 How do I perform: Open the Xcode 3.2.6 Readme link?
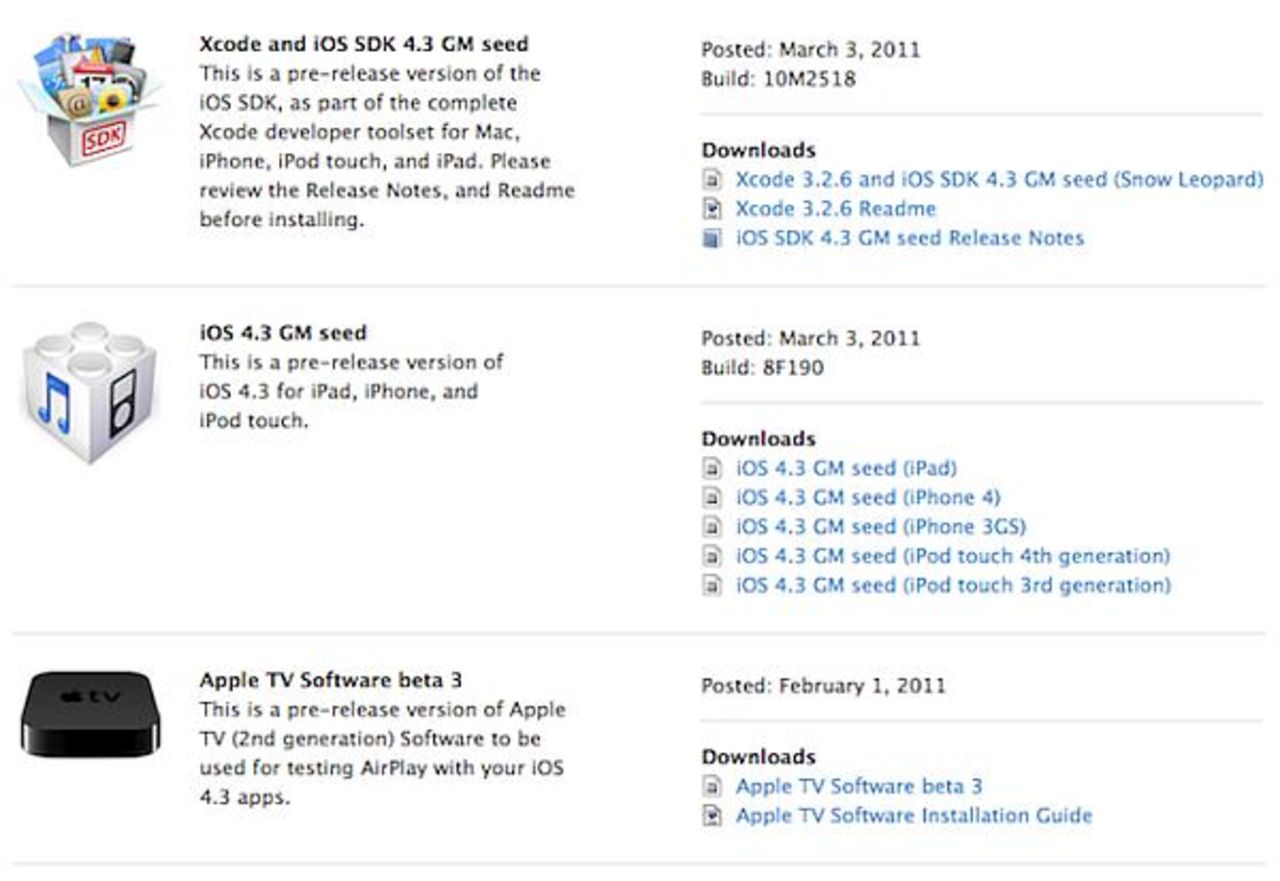[x=836, y=208]
